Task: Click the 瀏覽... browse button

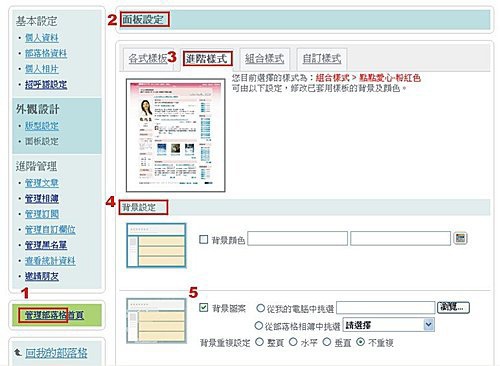Action: 453,307
